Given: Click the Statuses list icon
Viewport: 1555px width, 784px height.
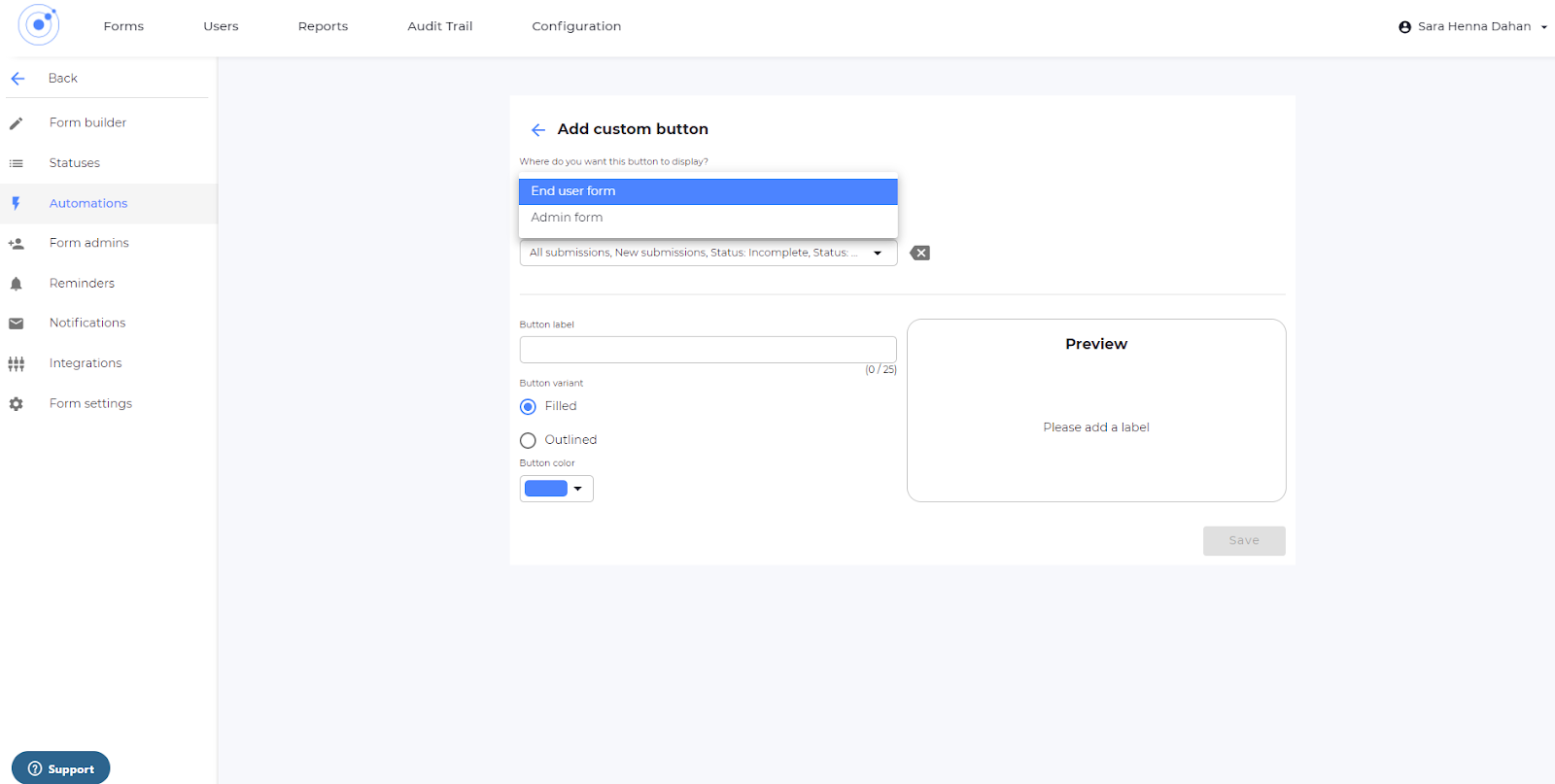Looking at the screenshot, I should 17,163.
